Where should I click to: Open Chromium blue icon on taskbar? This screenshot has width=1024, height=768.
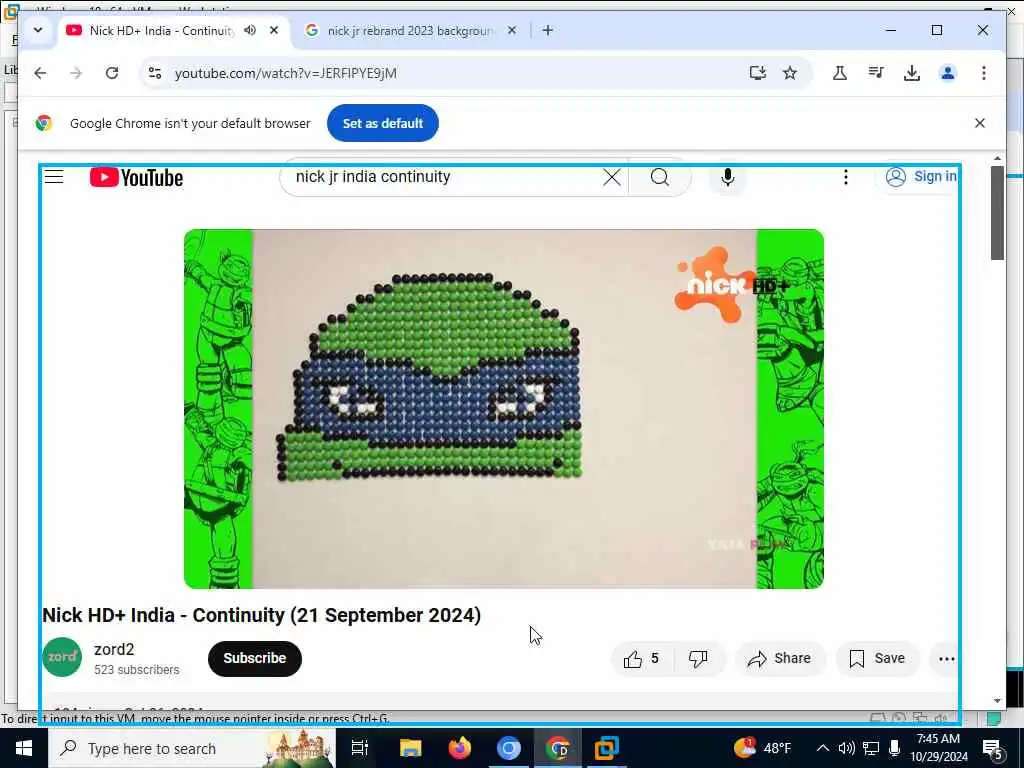[509, 748]
